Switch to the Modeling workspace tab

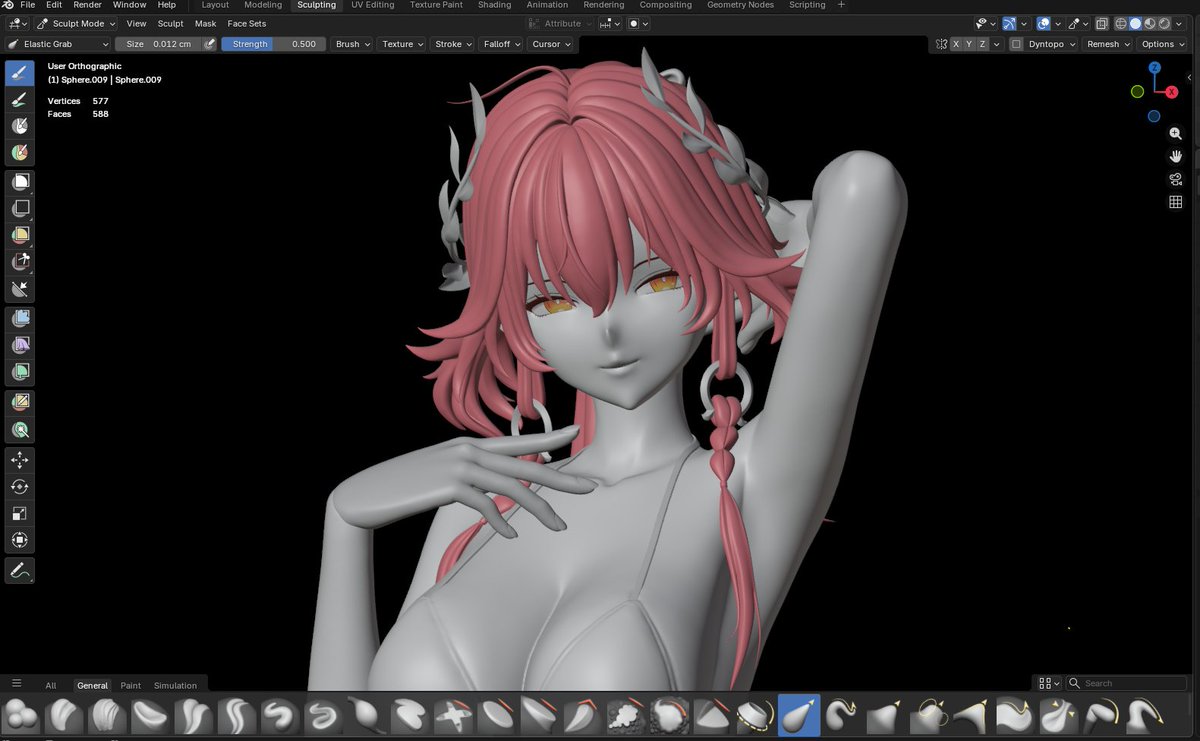coord(263,5)
